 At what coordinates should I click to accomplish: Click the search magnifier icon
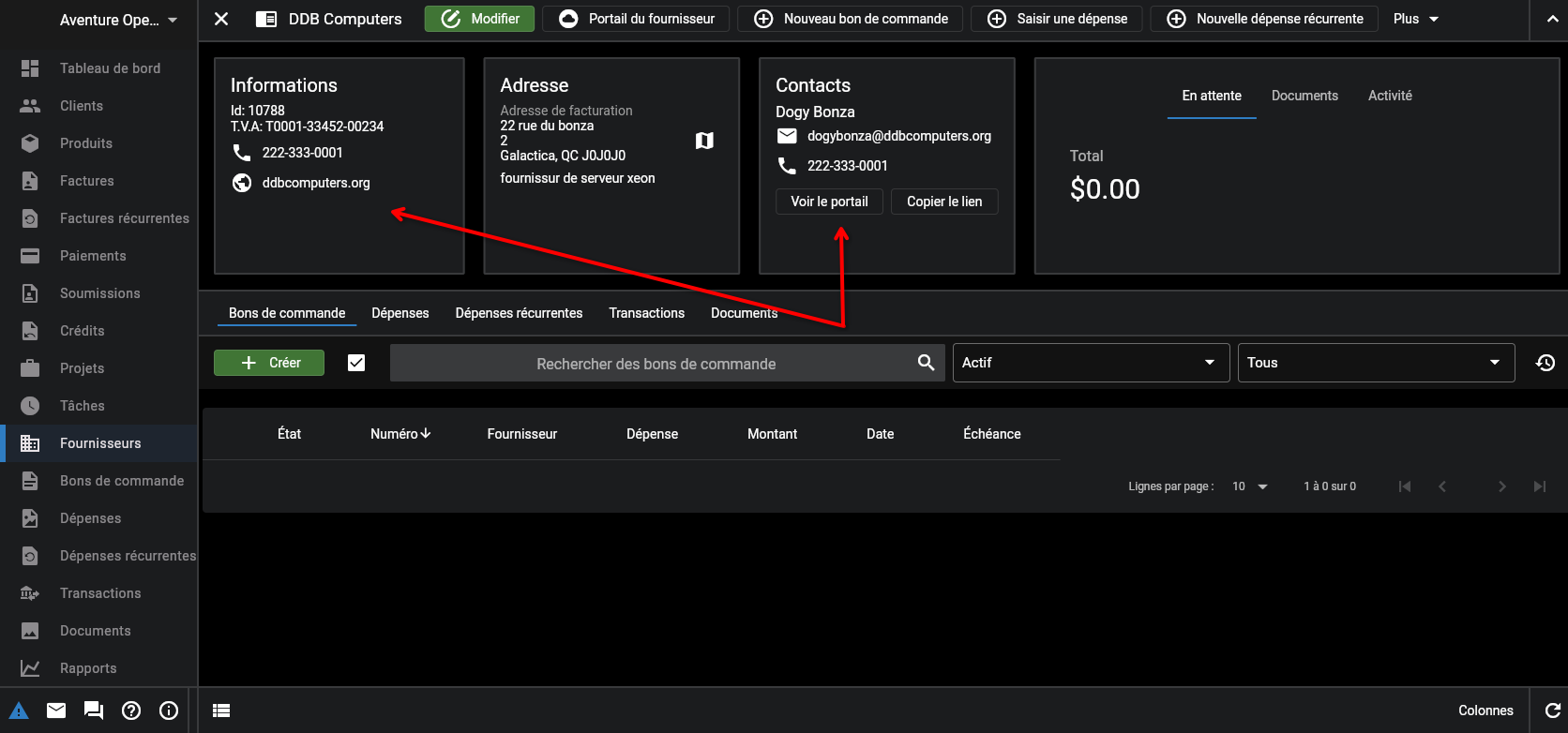pos(926,363)
